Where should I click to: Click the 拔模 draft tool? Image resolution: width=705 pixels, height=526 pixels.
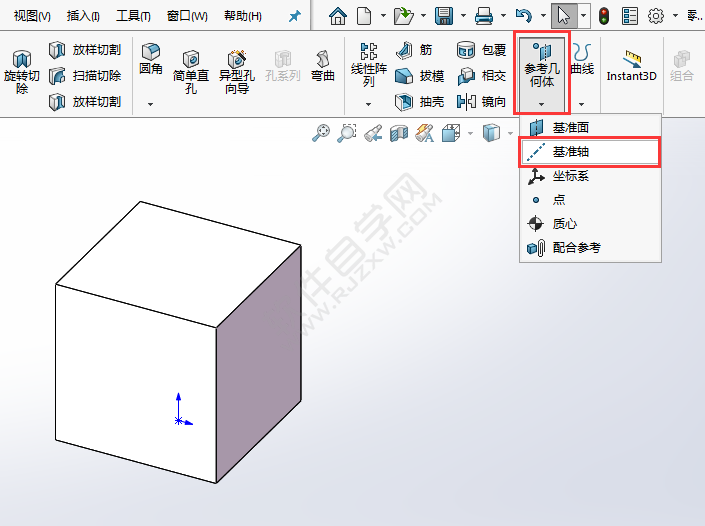(x=419, y=76)
